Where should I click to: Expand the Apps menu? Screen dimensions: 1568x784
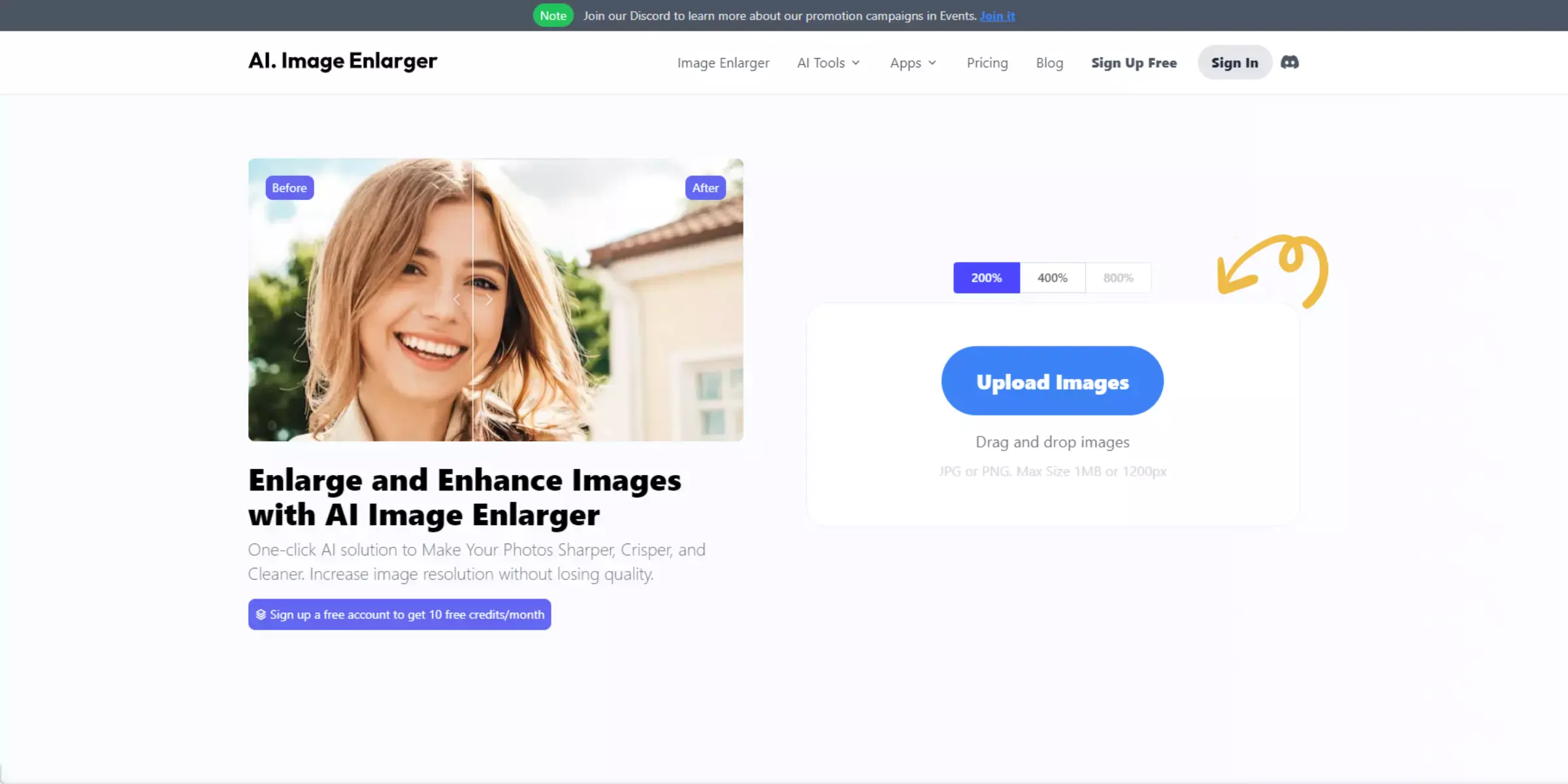point(912,62)
